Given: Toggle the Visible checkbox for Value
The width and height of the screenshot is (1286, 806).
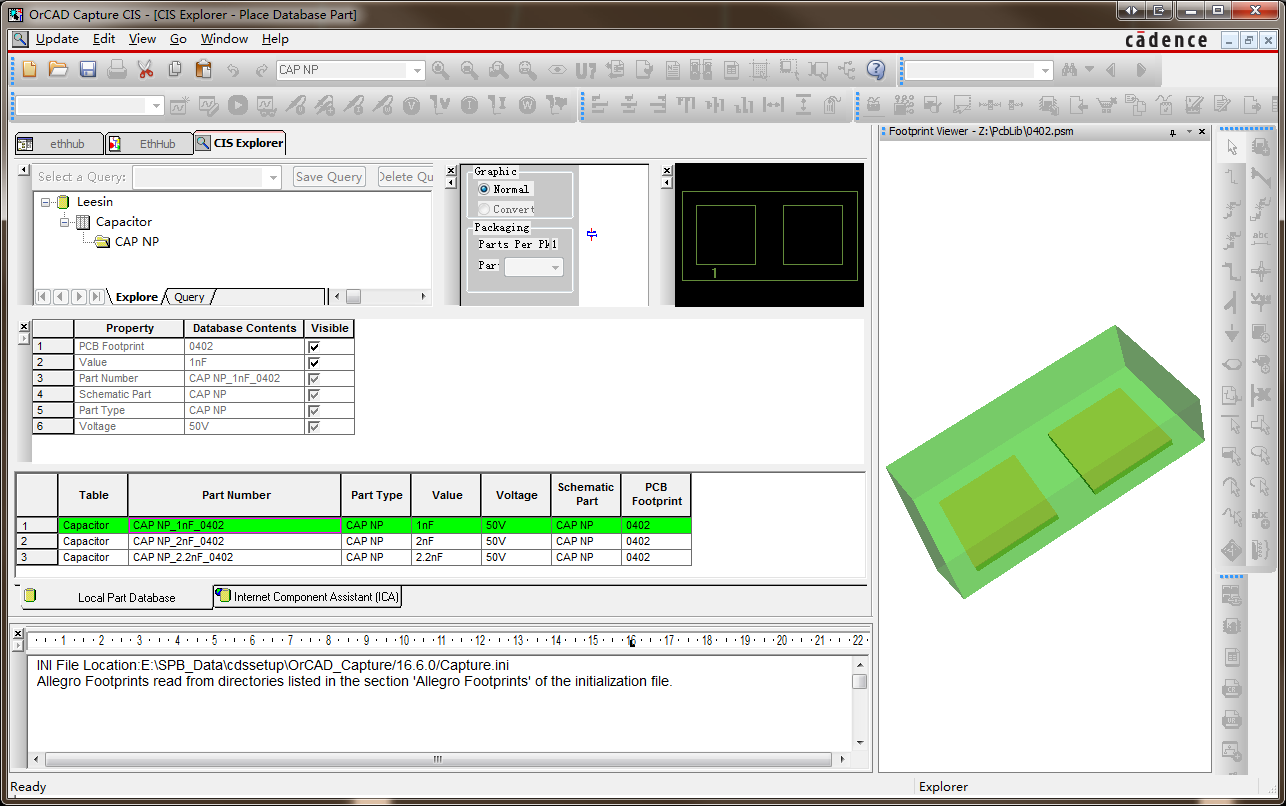Looking at the screenshot, I should pos(314,363).
